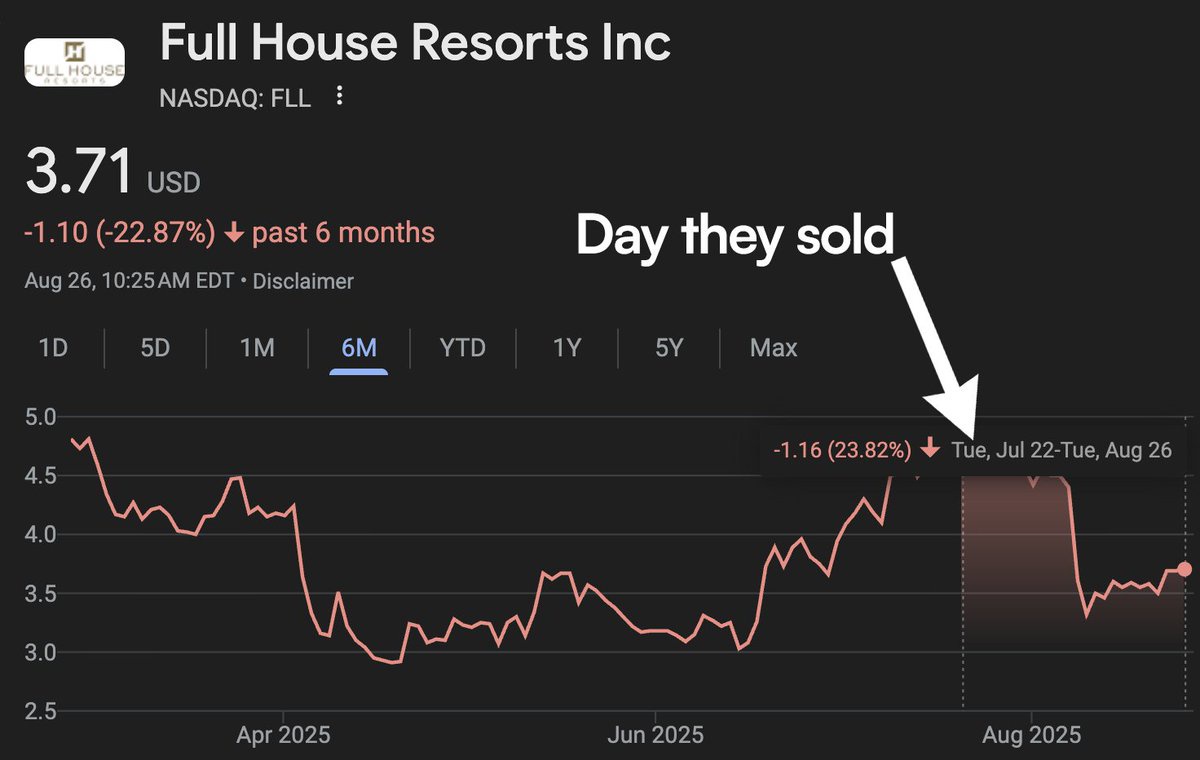Open the Disclaimer link
1200x760 pixels.
click(303, 282)
